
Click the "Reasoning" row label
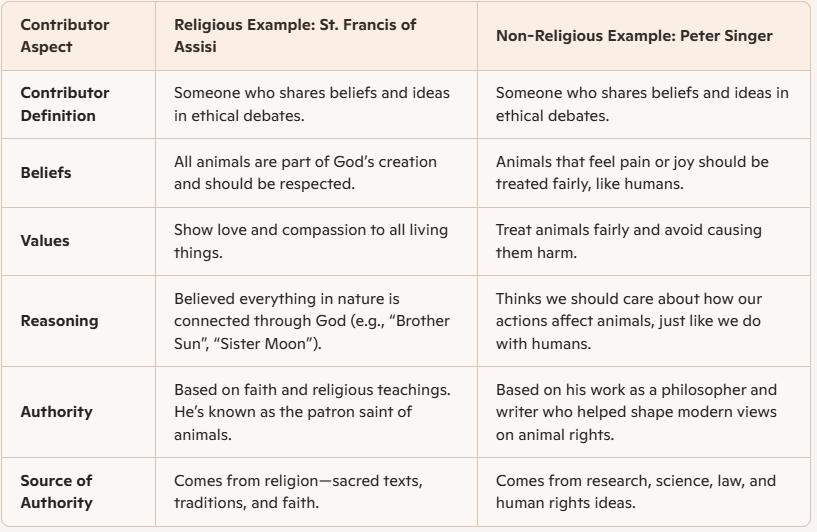59,321
